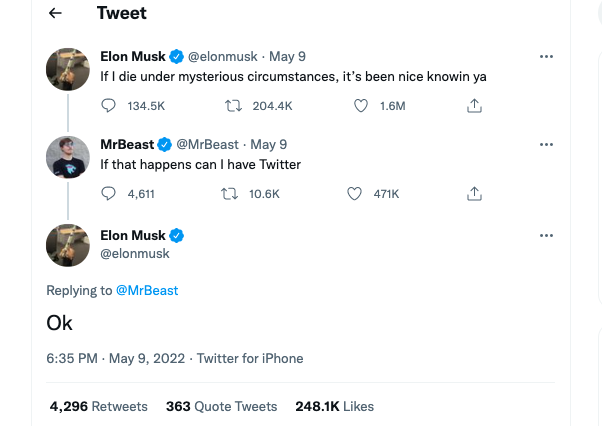The width and height of the screenshot is (602, 426).
Task: Open more options on the Ok tweet
Action: 546,236
